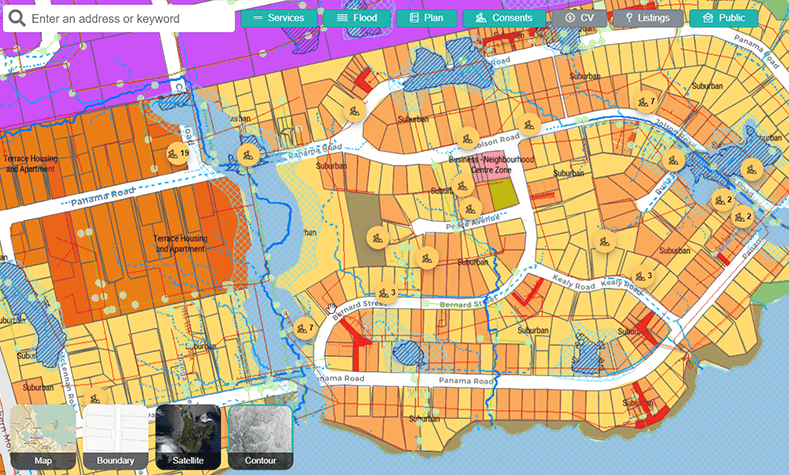Expand the Services layer menu

(x=278, y=18)
